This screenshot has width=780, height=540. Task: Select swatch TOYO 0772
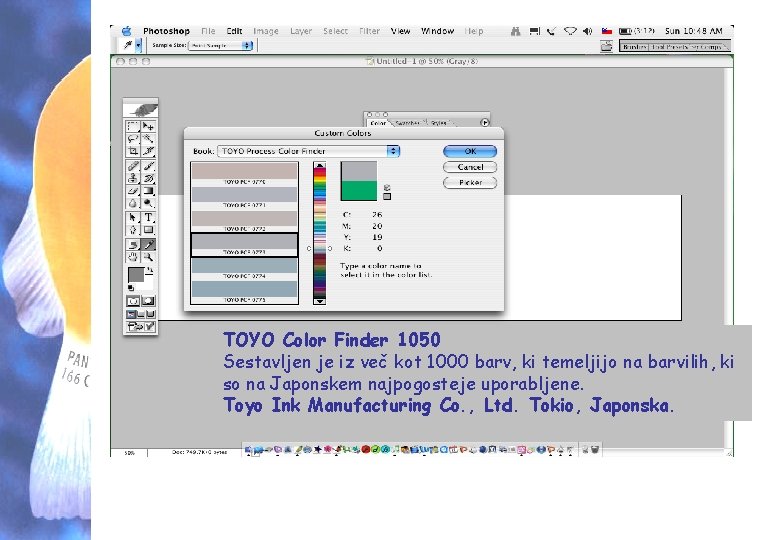[x=244, y=221]
